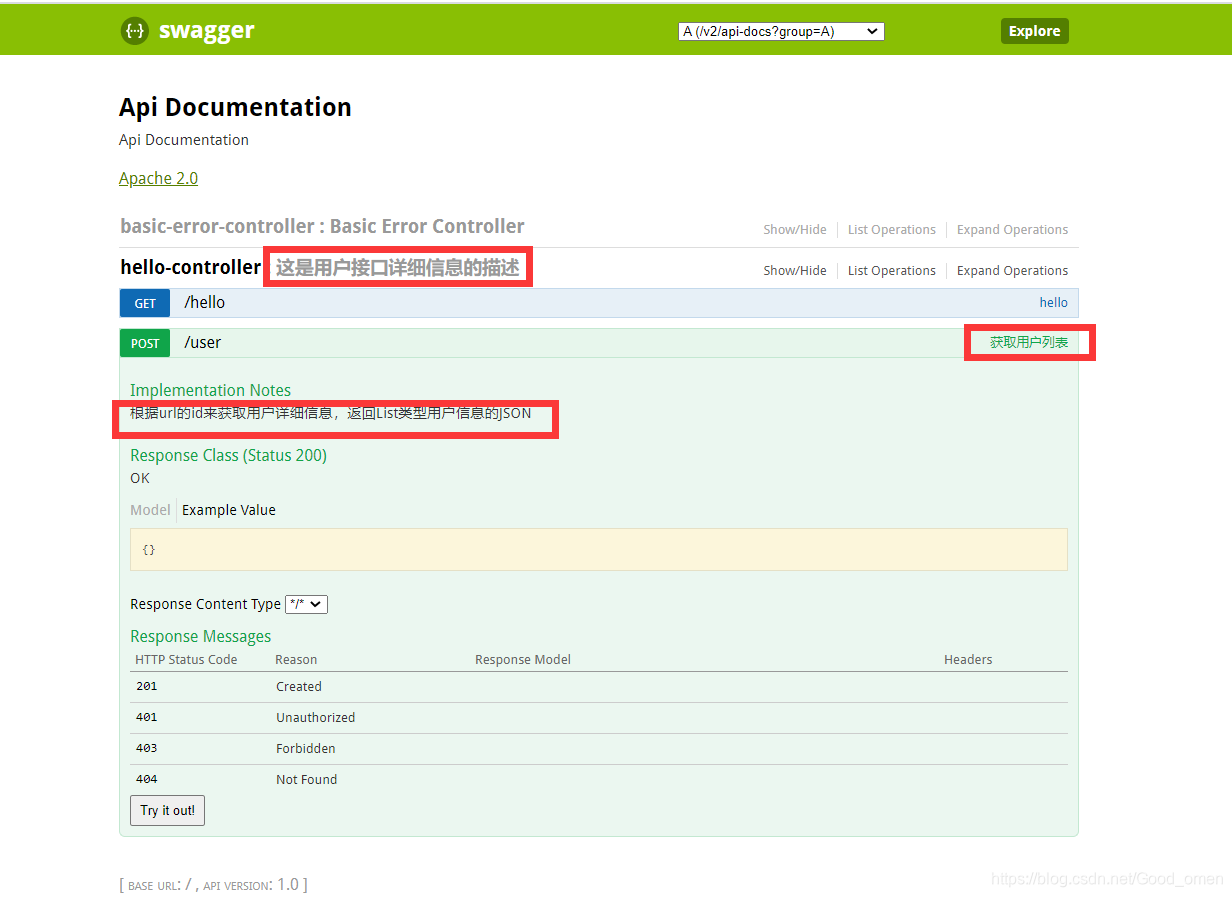Switch to the Model tab
Viewport: 1232px width, 897px height.
(150, 510)
